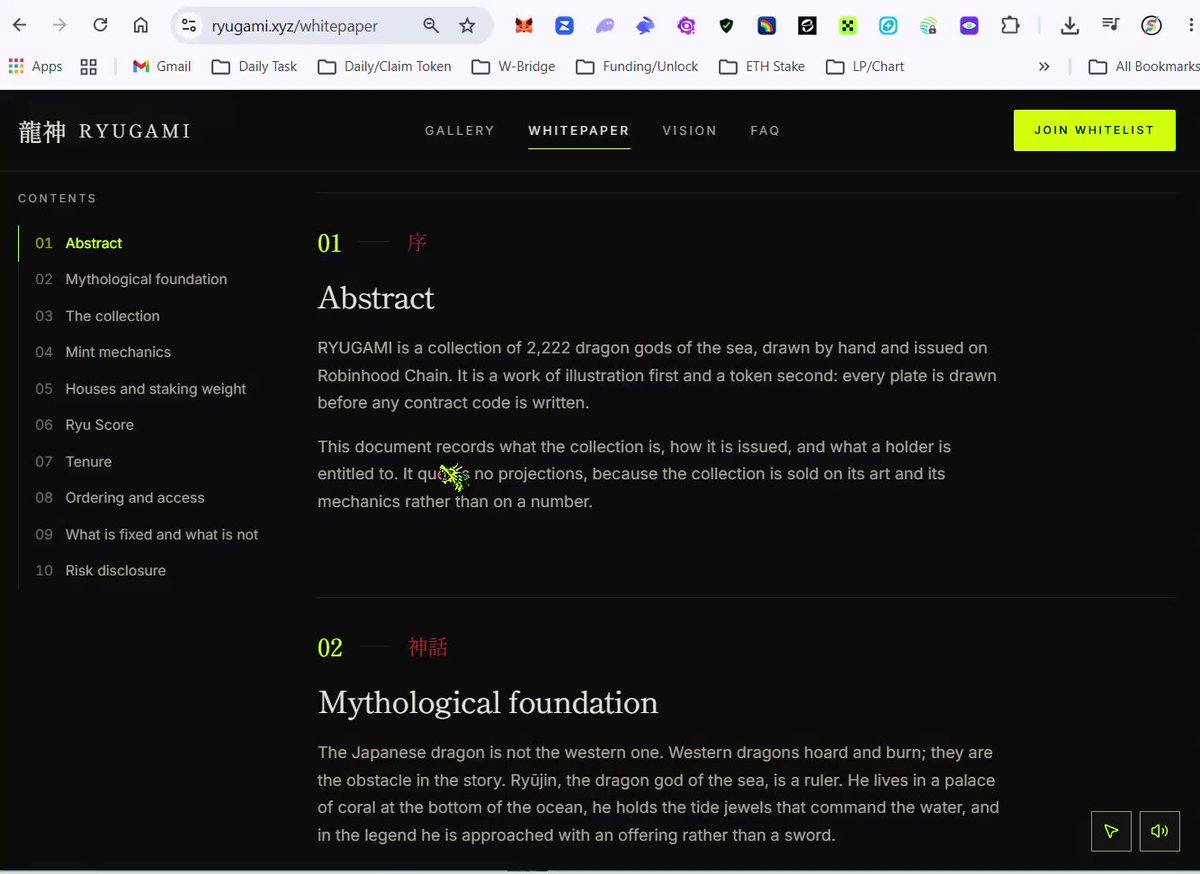Bookmark this page with the star icon
The width and height of the screenshot is (1200, 874).
point(467,26)
